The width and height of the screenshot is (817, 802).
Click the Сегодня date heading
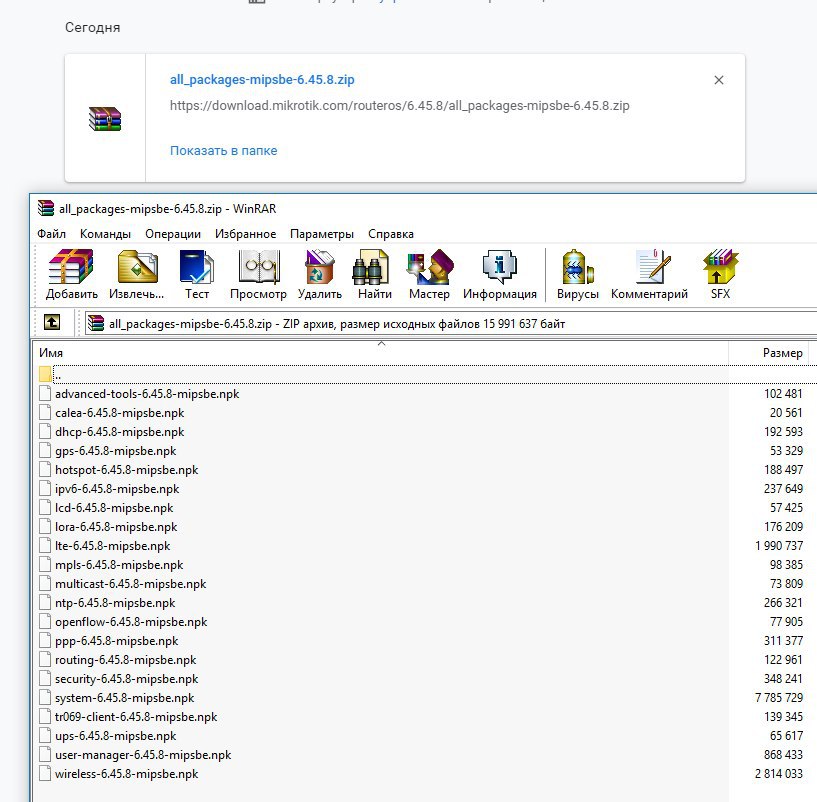point(92,28)
